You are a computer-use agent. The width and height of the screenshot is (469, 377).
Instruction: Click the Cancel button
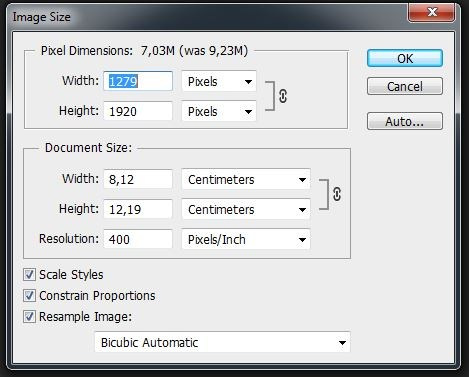click(405, 86)
